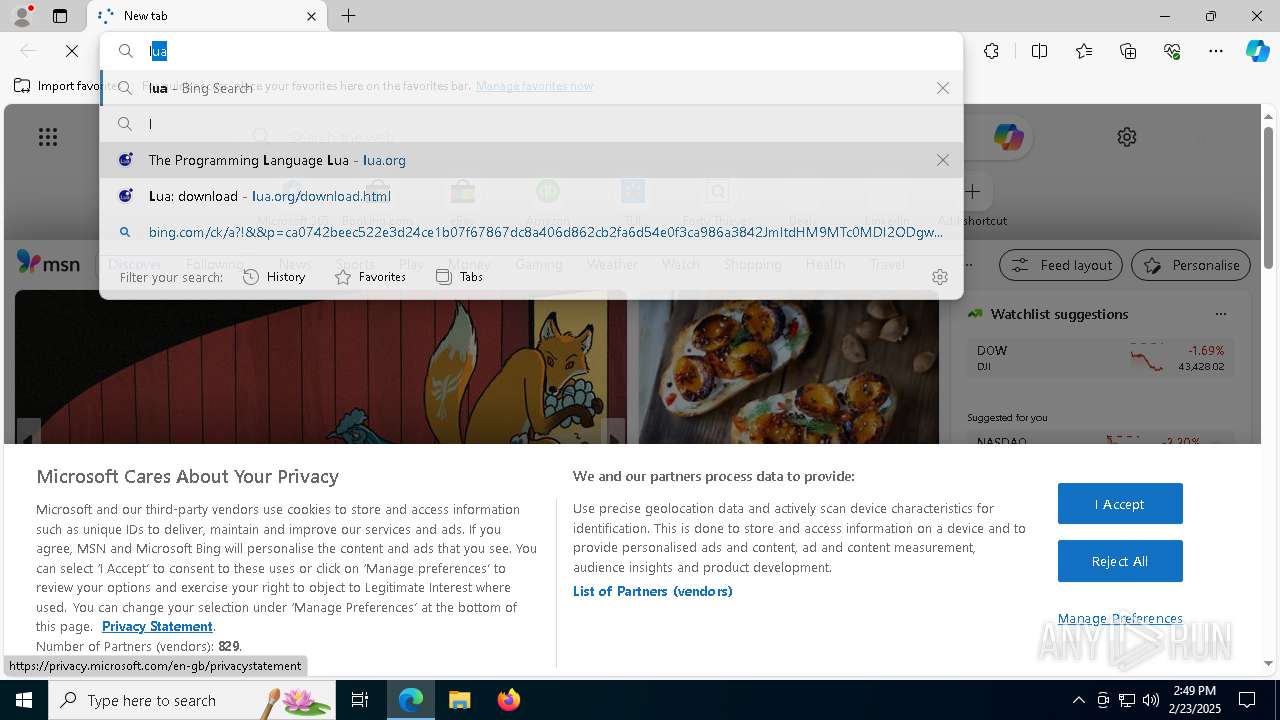This screenshot has height=720, width=1280.
Task: Click Reject All button
Action: coord(1120,561)
